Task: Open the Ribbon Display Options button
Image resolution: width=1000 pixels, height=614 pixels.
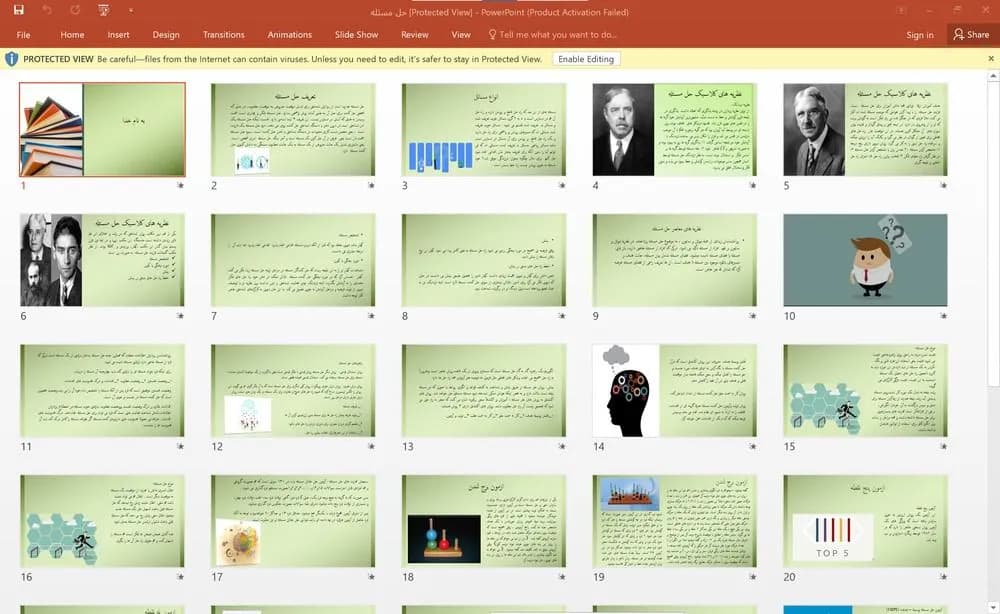Action: click(901, 10)
